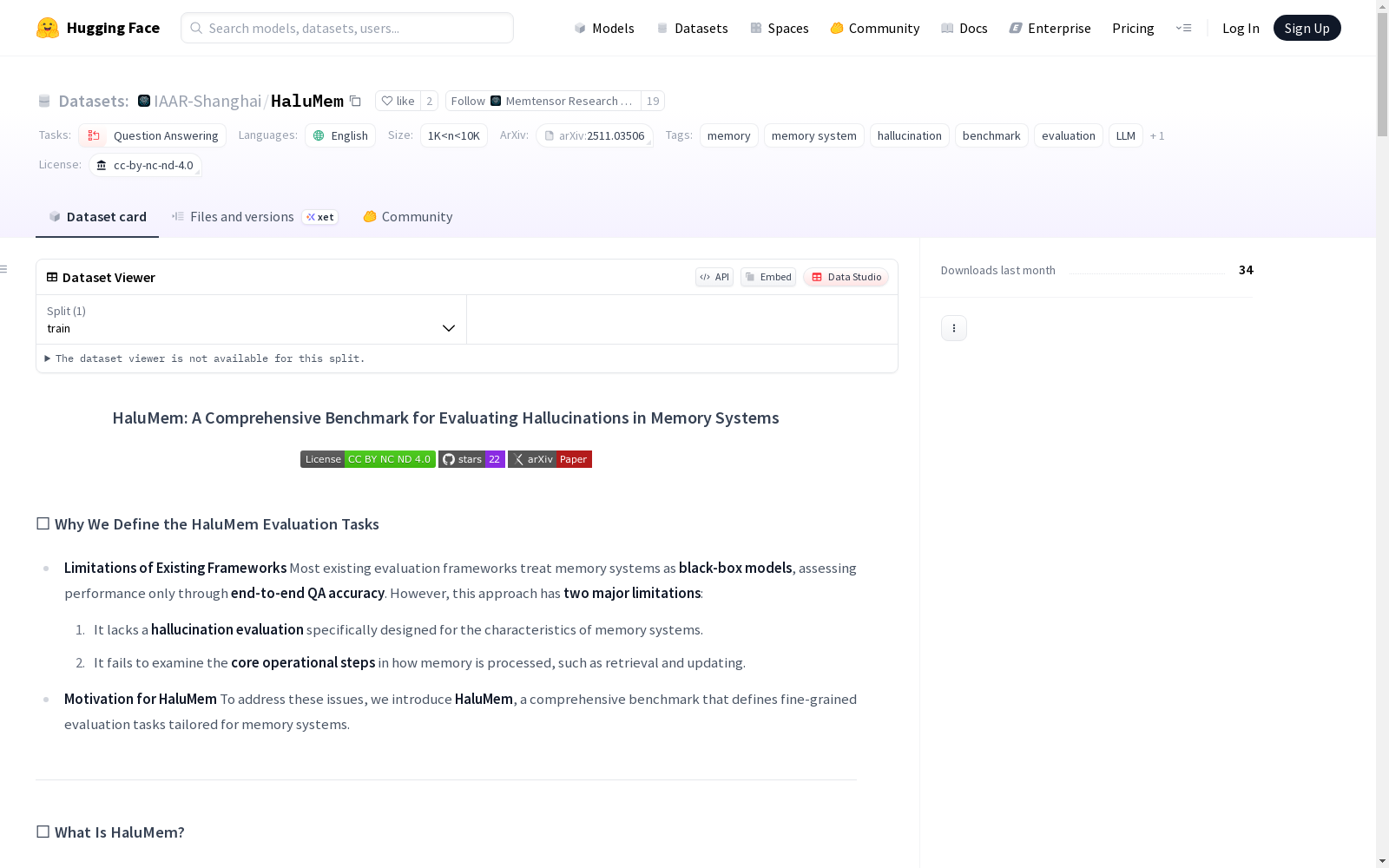The height and width of the screenshot is (868, 1389).
Task: Follow Memtensor Research organization
Action: point(543,101)
